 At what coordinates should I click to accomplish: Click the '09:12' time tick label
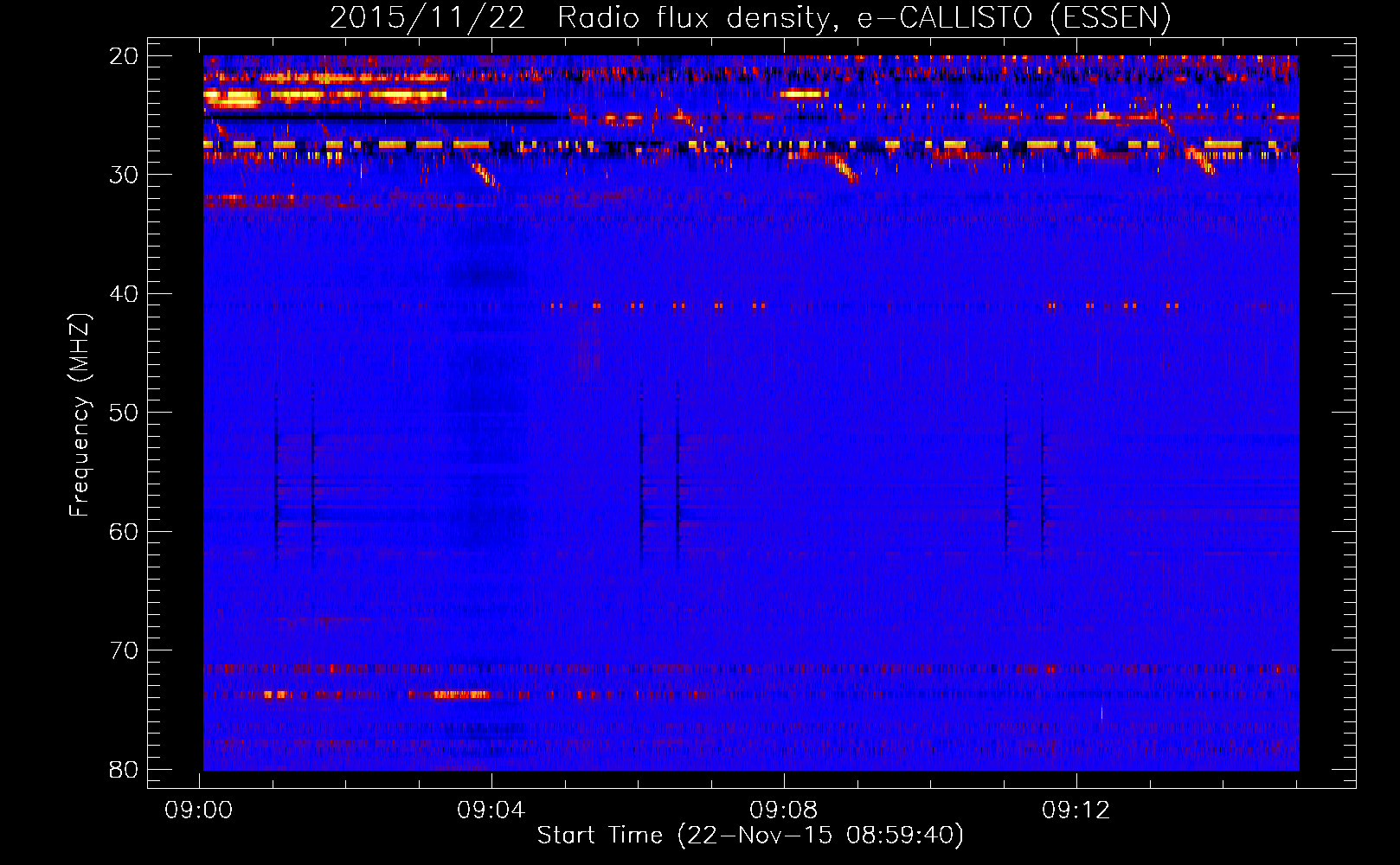[x=1076, y=811]
